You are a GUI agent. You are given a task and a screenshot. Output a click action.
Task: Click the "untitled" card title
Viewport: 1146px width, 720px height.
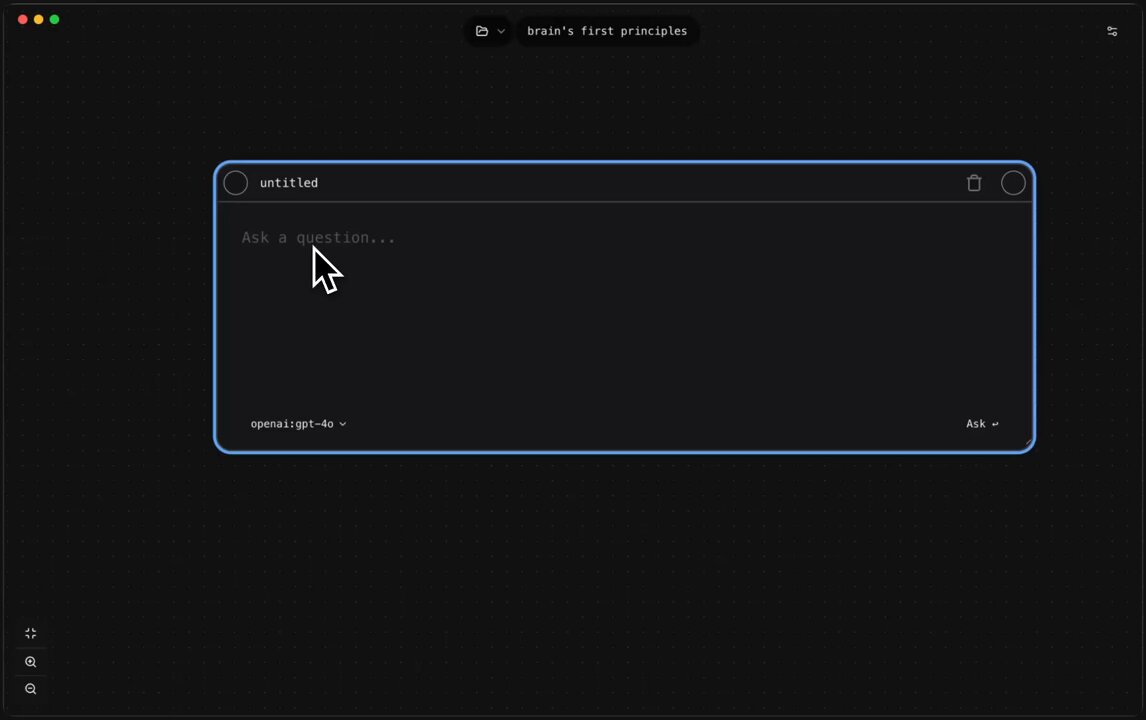pos(289,183)
